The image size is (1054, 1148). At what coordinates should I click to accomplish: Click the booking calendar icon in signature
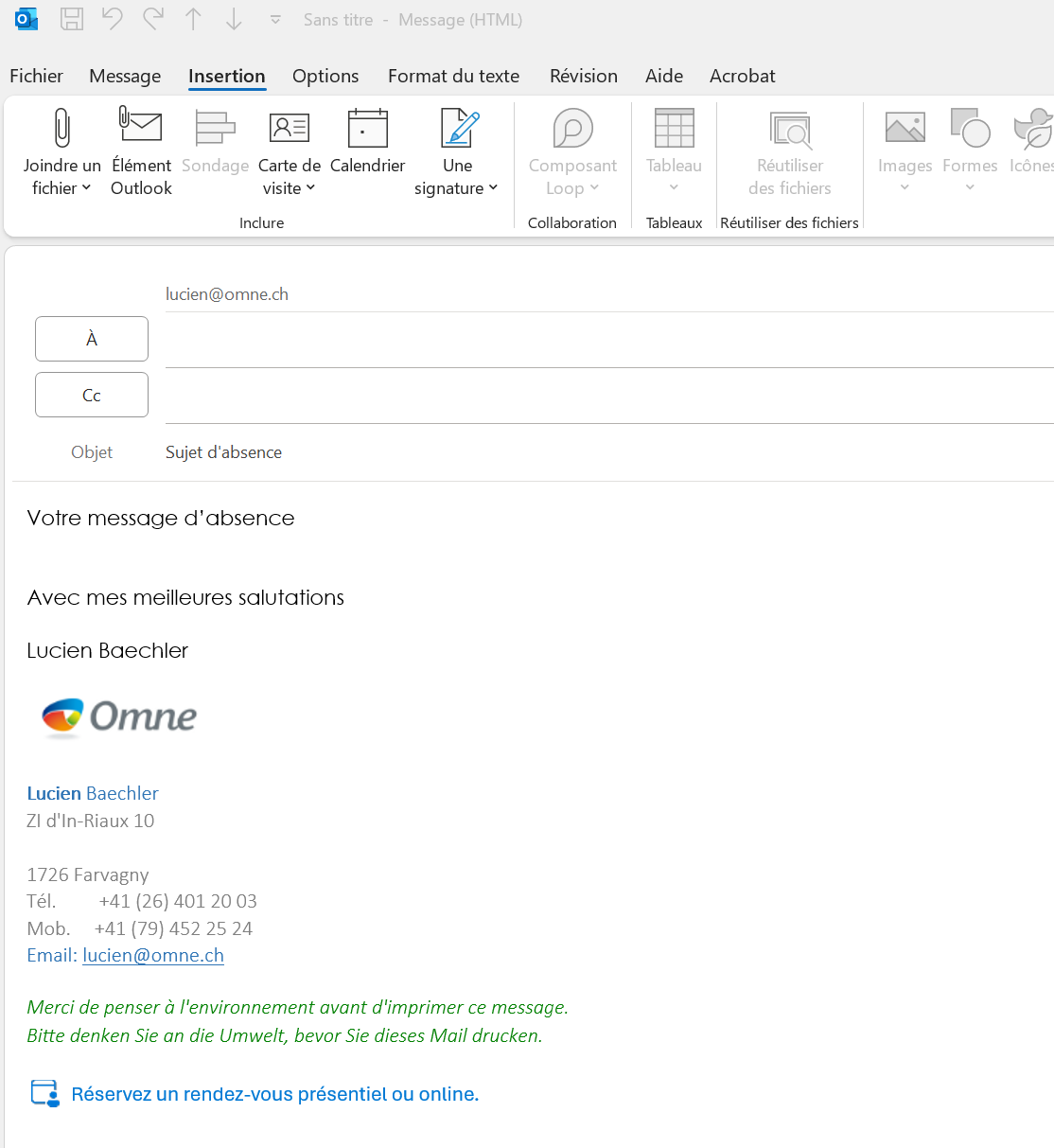[44, 1093]
